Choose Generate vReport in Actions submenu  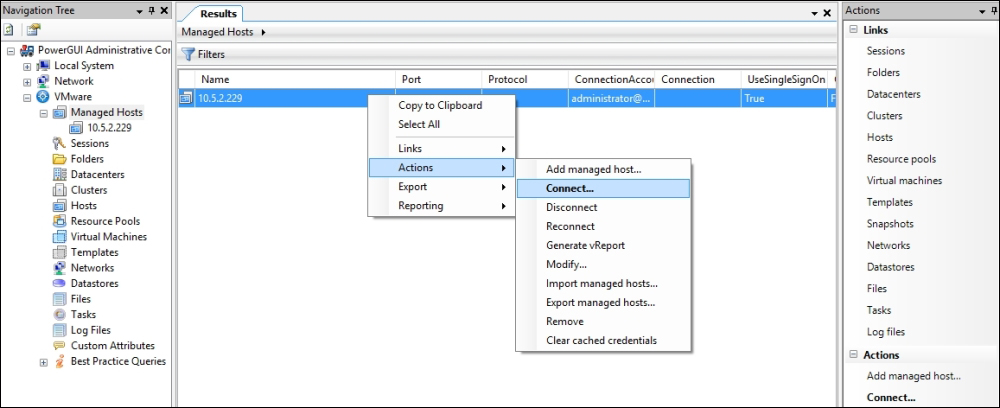click(603, 245)
